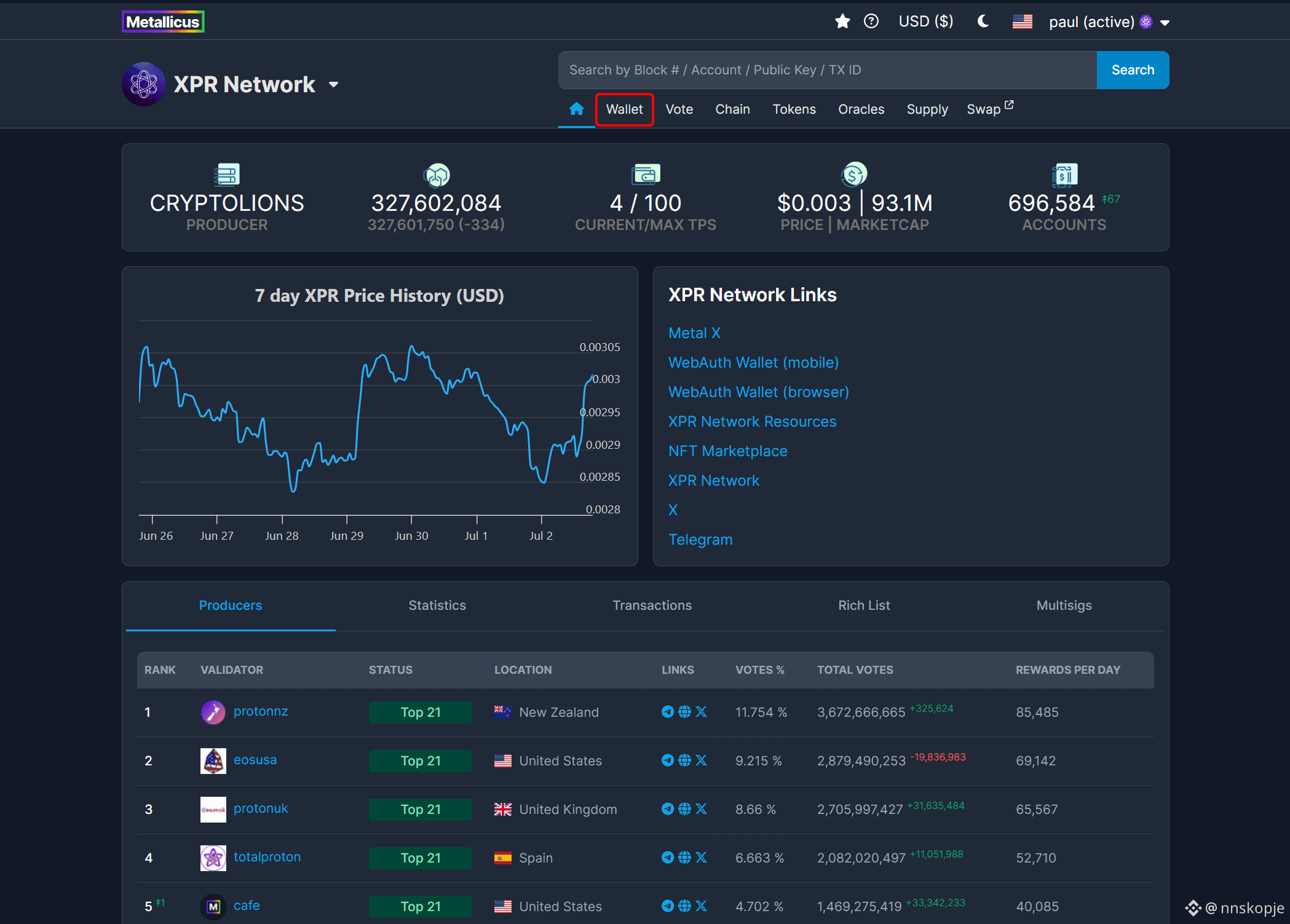
Task: Open the Wallet menu item
Action: point(624,109)
